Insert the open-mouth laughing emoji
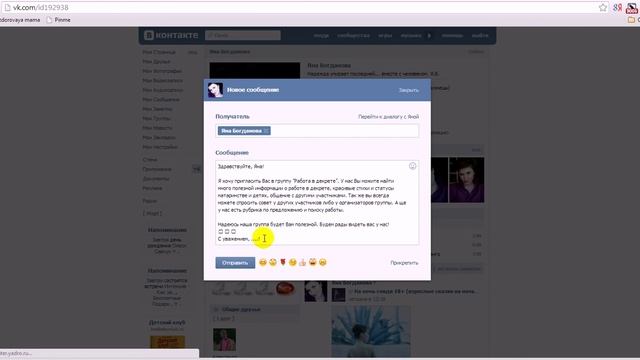This screenshot has height=360, width=640. click(313, 262)
